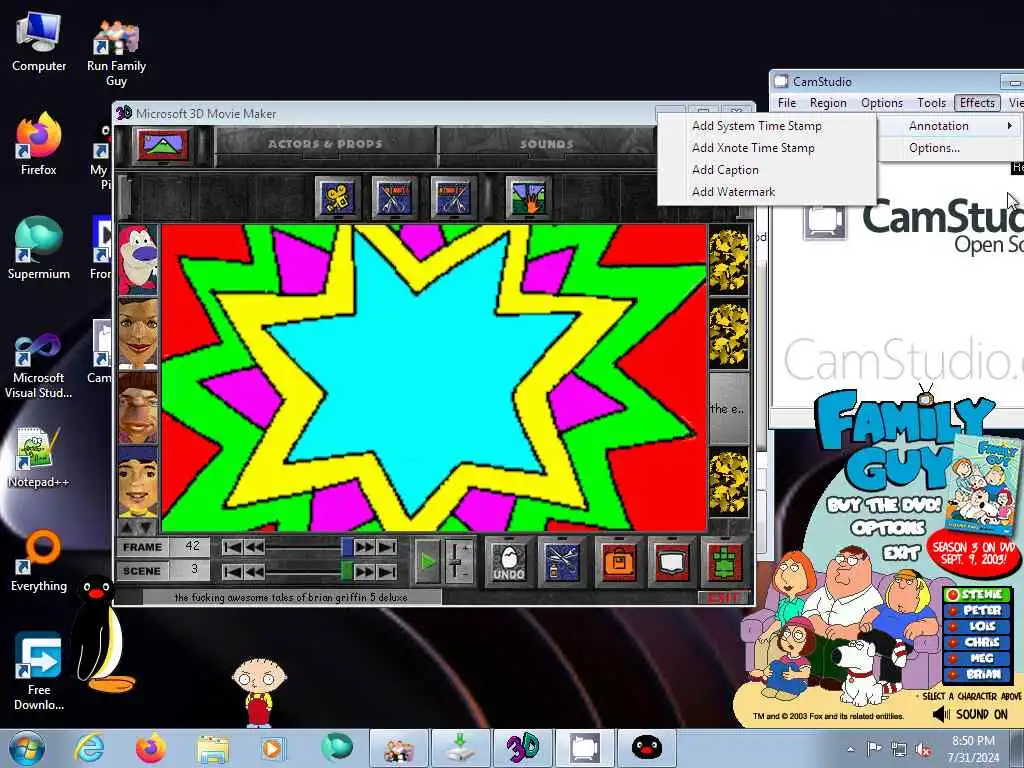The width and height of the screenshot is (1024, 768).
Task: Switch to Actors & Props tab
Action: (x=325, y=144)
